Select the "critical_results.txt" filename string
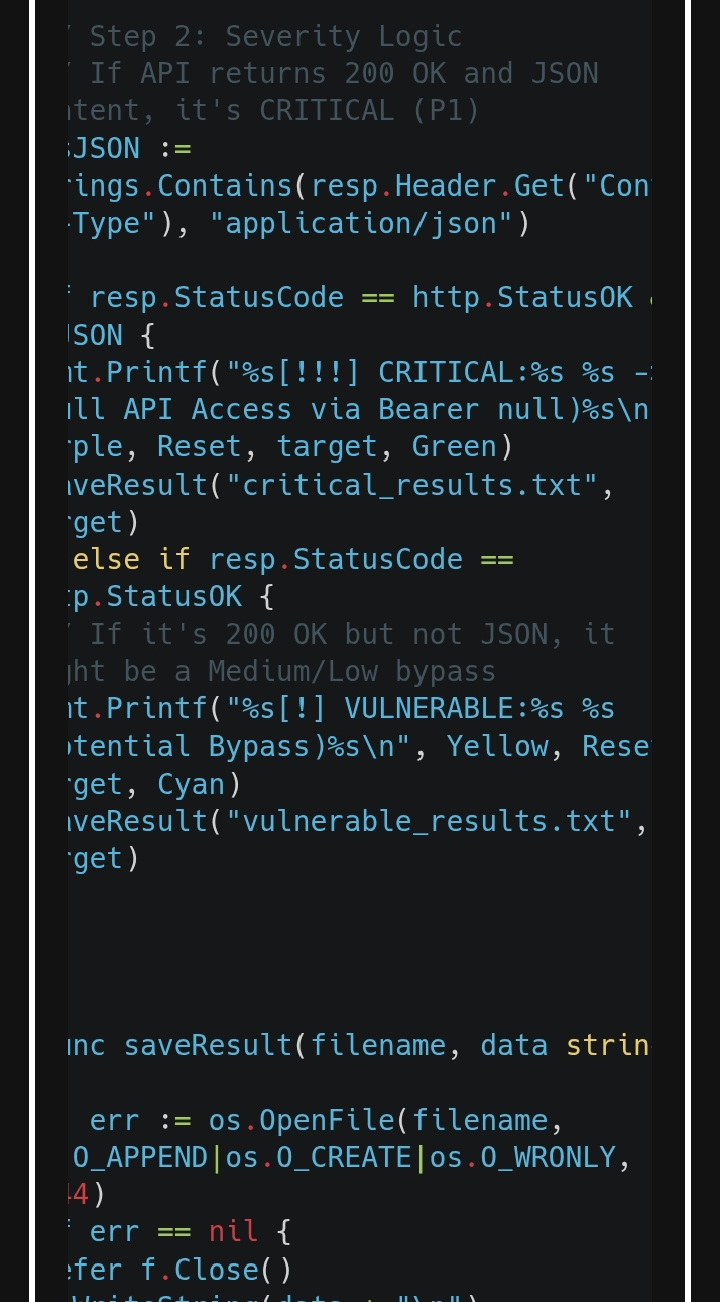This screenshot has height=1302, width=720. coord(413,485)
